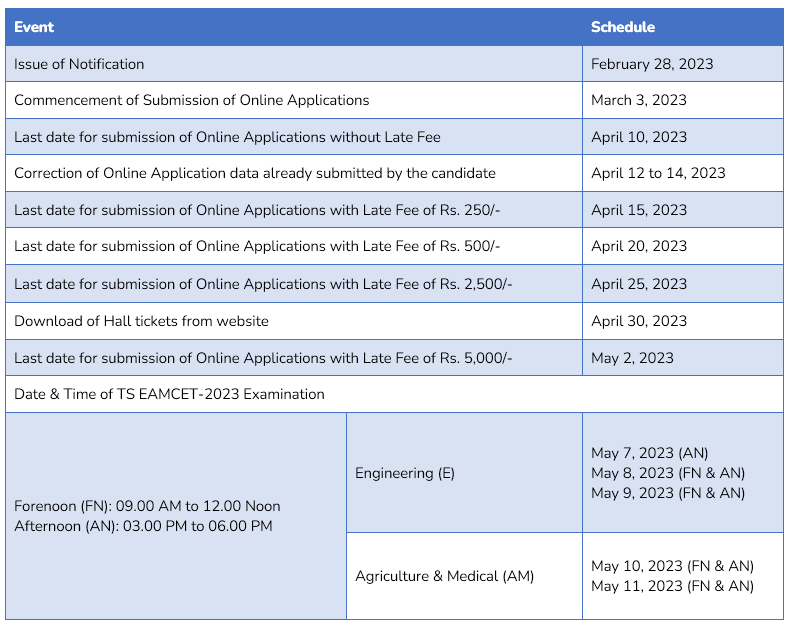
Task: Select the 'April 15, 2023' date cell
Action: point(683,210)
